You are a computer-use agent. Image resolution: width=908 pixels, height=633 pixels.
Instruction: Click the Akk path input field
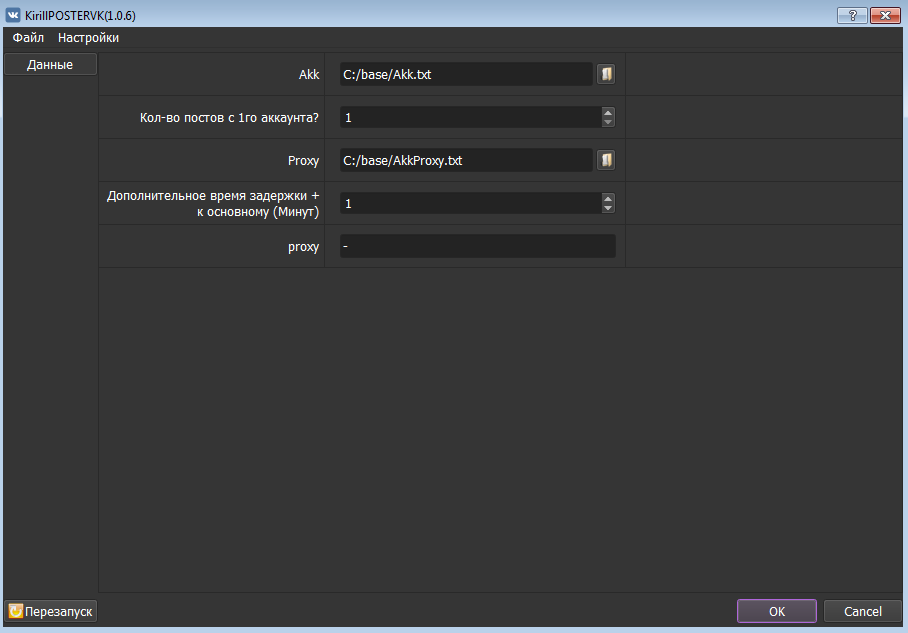(466, 74)
